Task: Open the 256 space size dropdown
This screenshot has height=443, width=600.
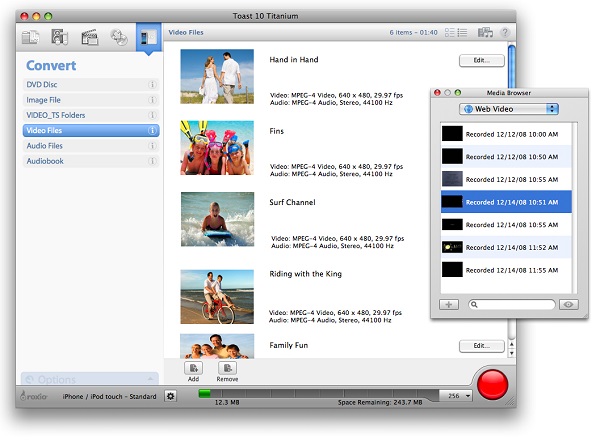Action: [456, 397]
